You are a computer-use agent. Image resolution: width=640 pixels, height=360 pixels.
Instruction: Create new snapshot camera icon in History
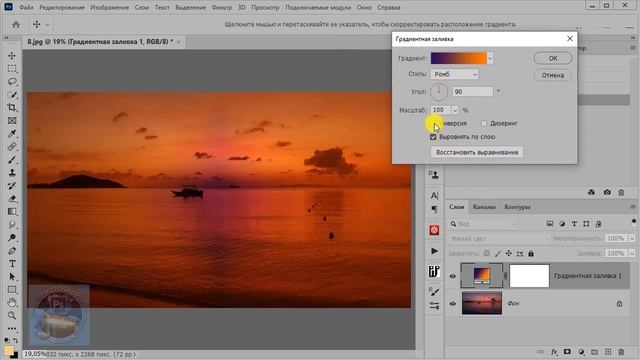coord(607,192)
